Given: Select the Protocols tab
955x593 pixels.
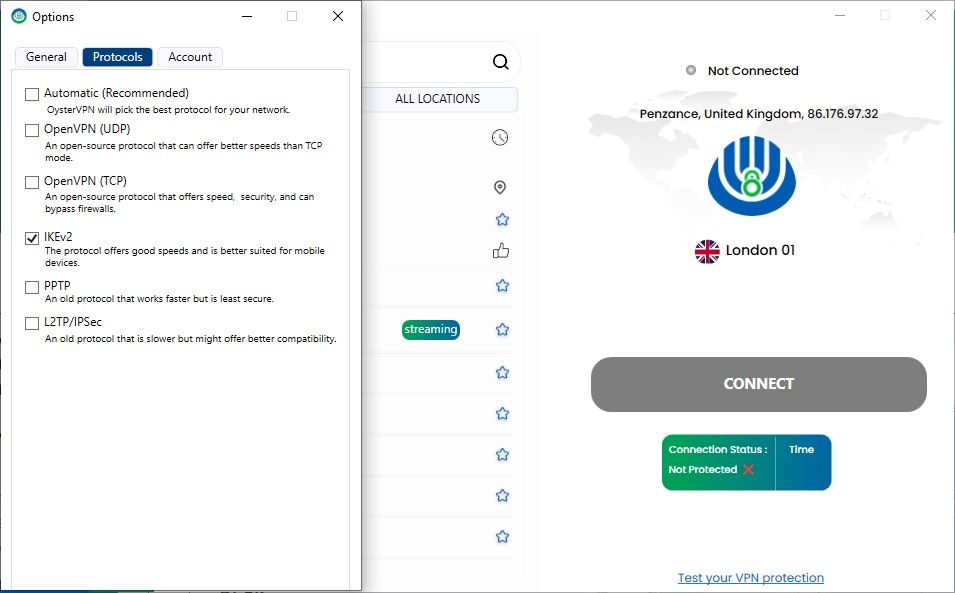Looking at the screenshot, I should 118,57.
